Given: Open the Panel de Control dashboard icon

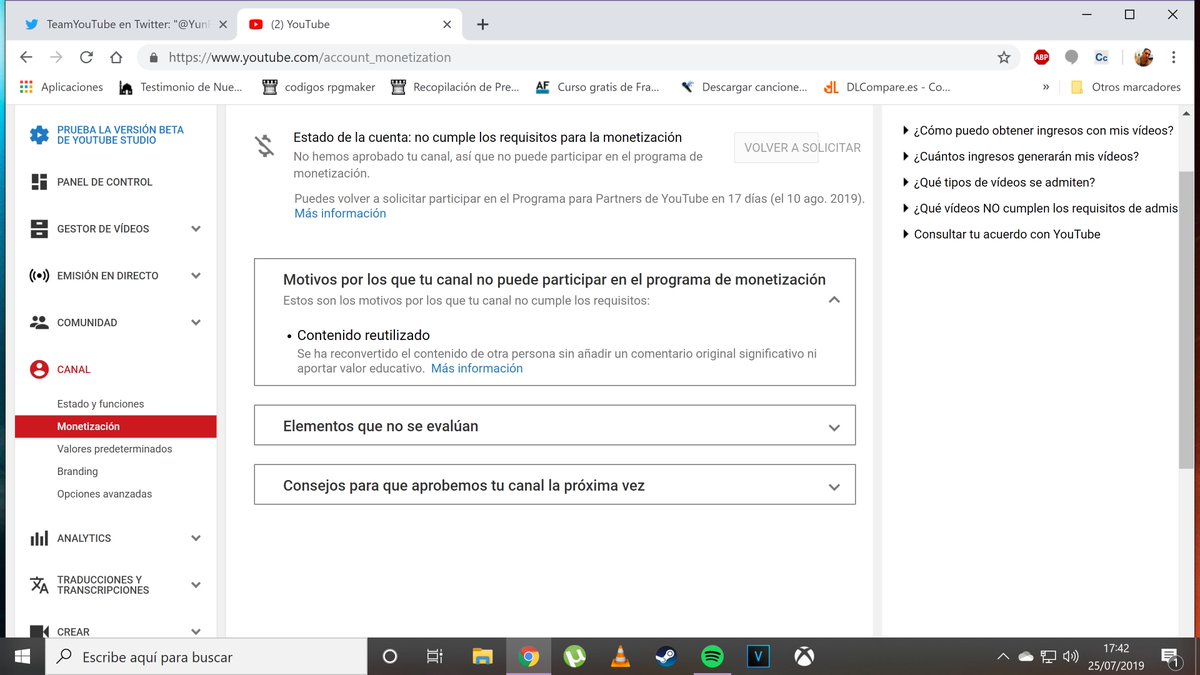Looking at the screenshot, I should [x=39, y=182].
